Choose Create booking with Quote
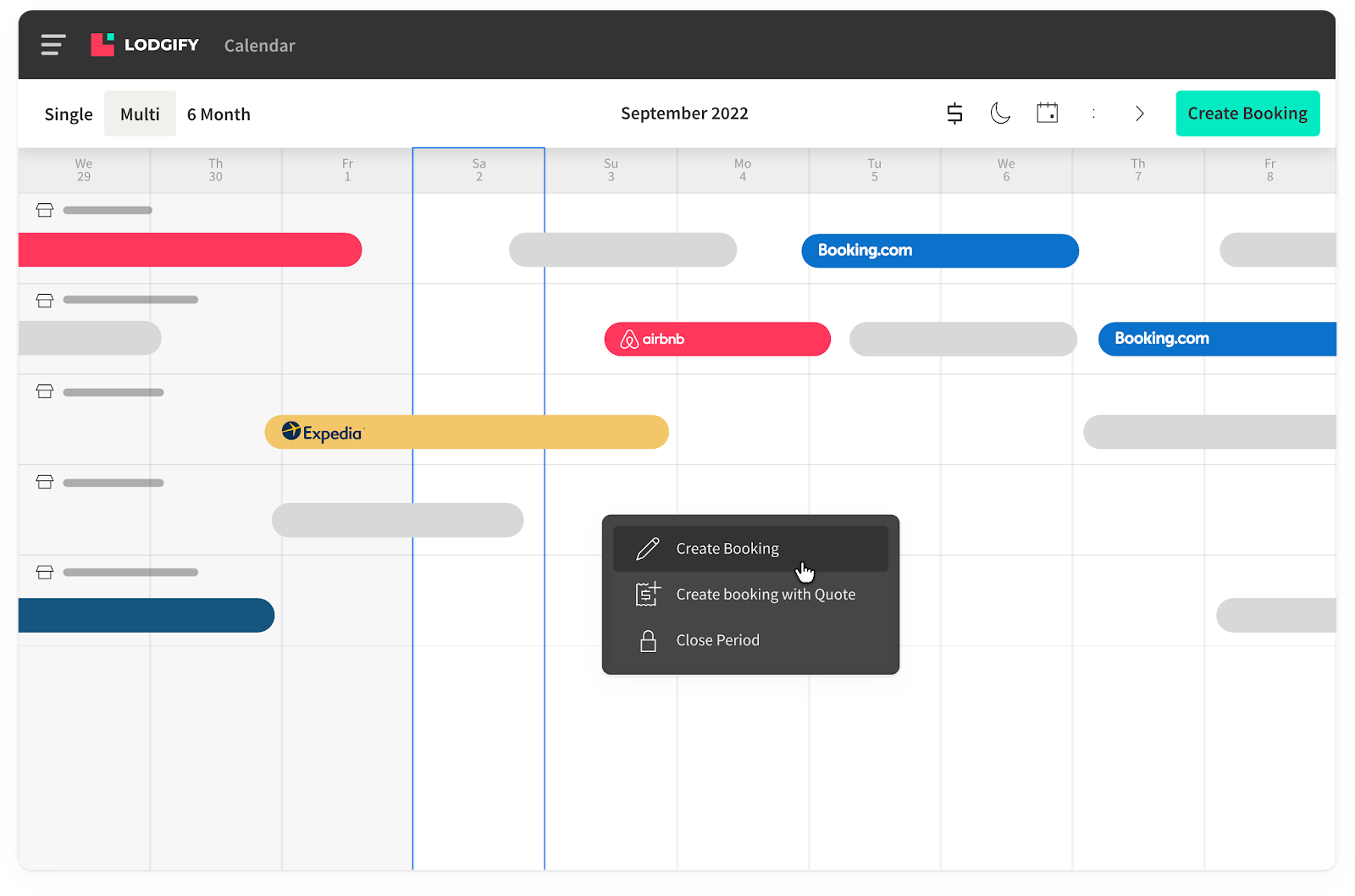The height and width of the screenshot is (896, 1355). pos(750,595)
